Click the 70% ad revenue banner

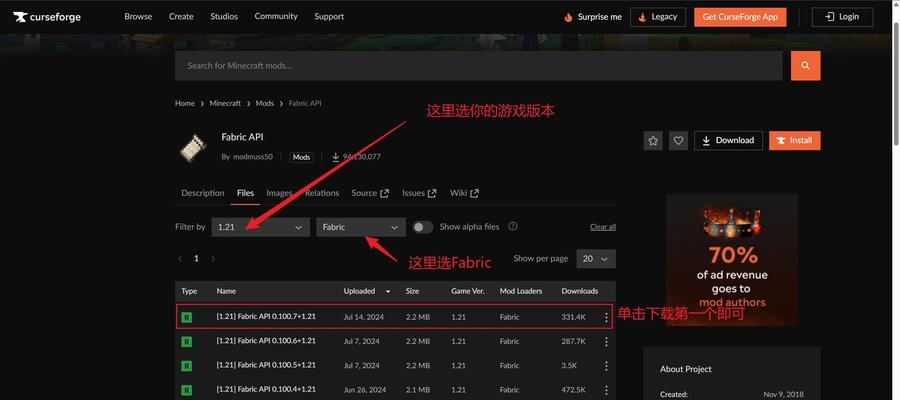(732, 259)
